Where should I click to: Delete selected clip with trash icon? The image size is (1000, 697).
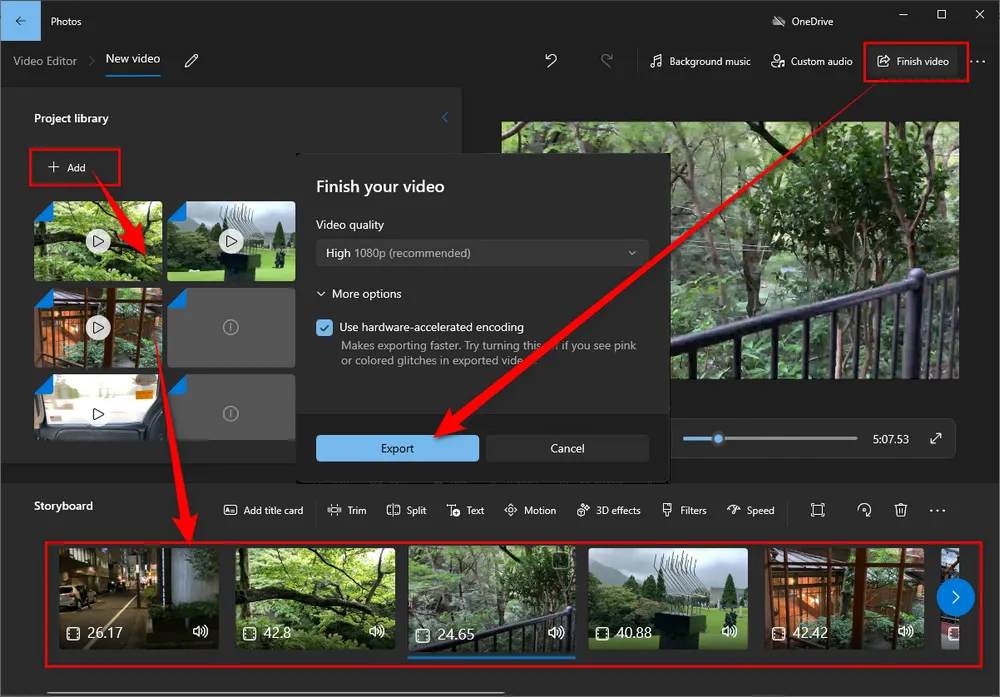(900, 510)
